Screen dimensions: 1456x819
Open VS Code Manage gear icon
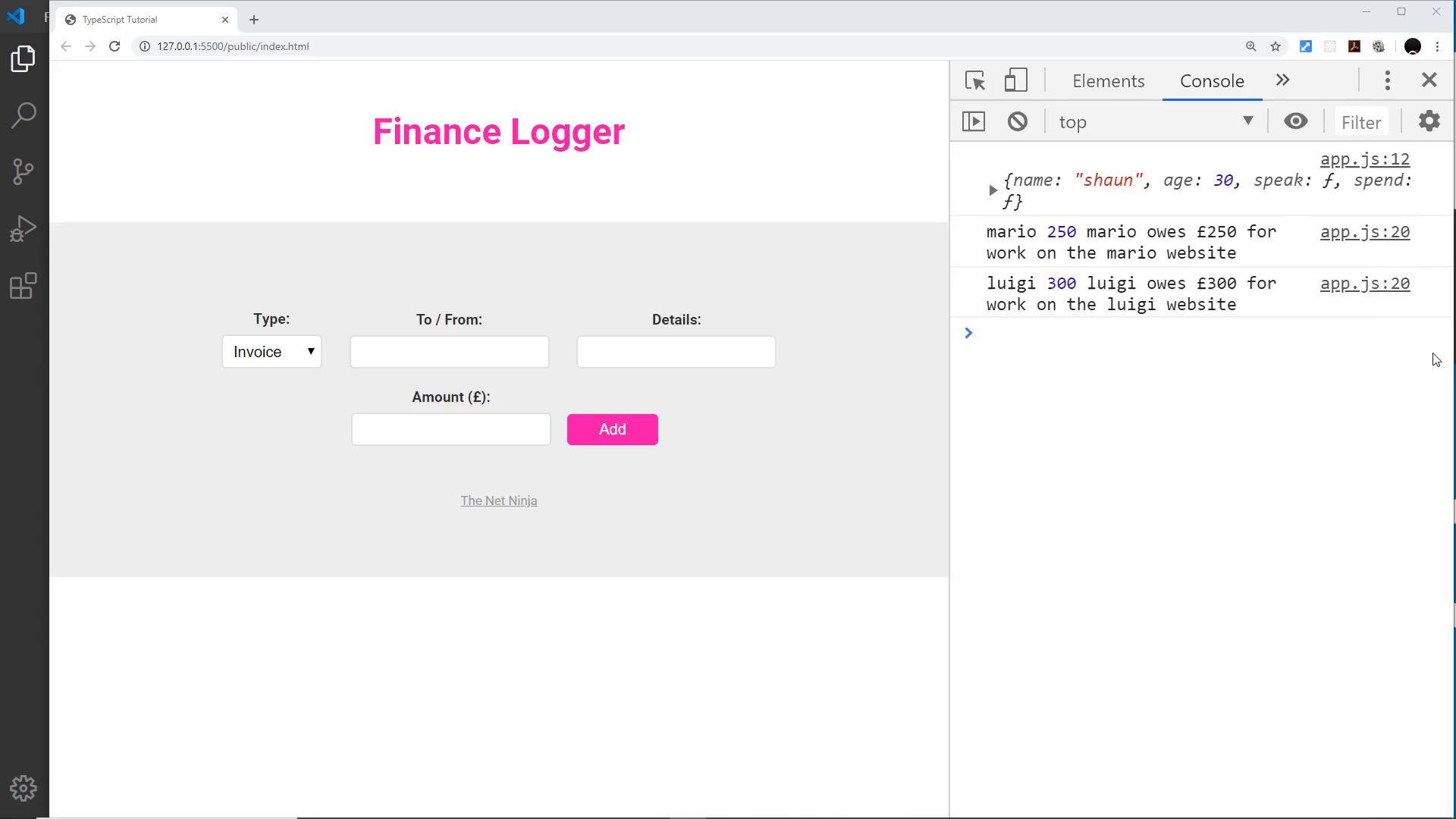[x=24, y=789]
